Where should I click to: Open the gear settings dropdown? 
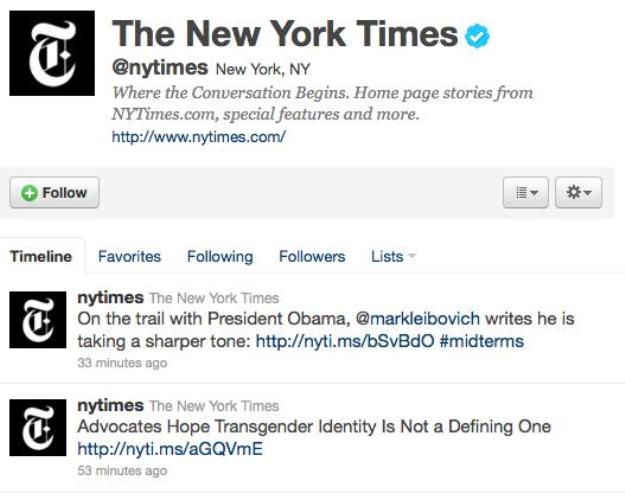pyautogui.click(x=578, y=193)
